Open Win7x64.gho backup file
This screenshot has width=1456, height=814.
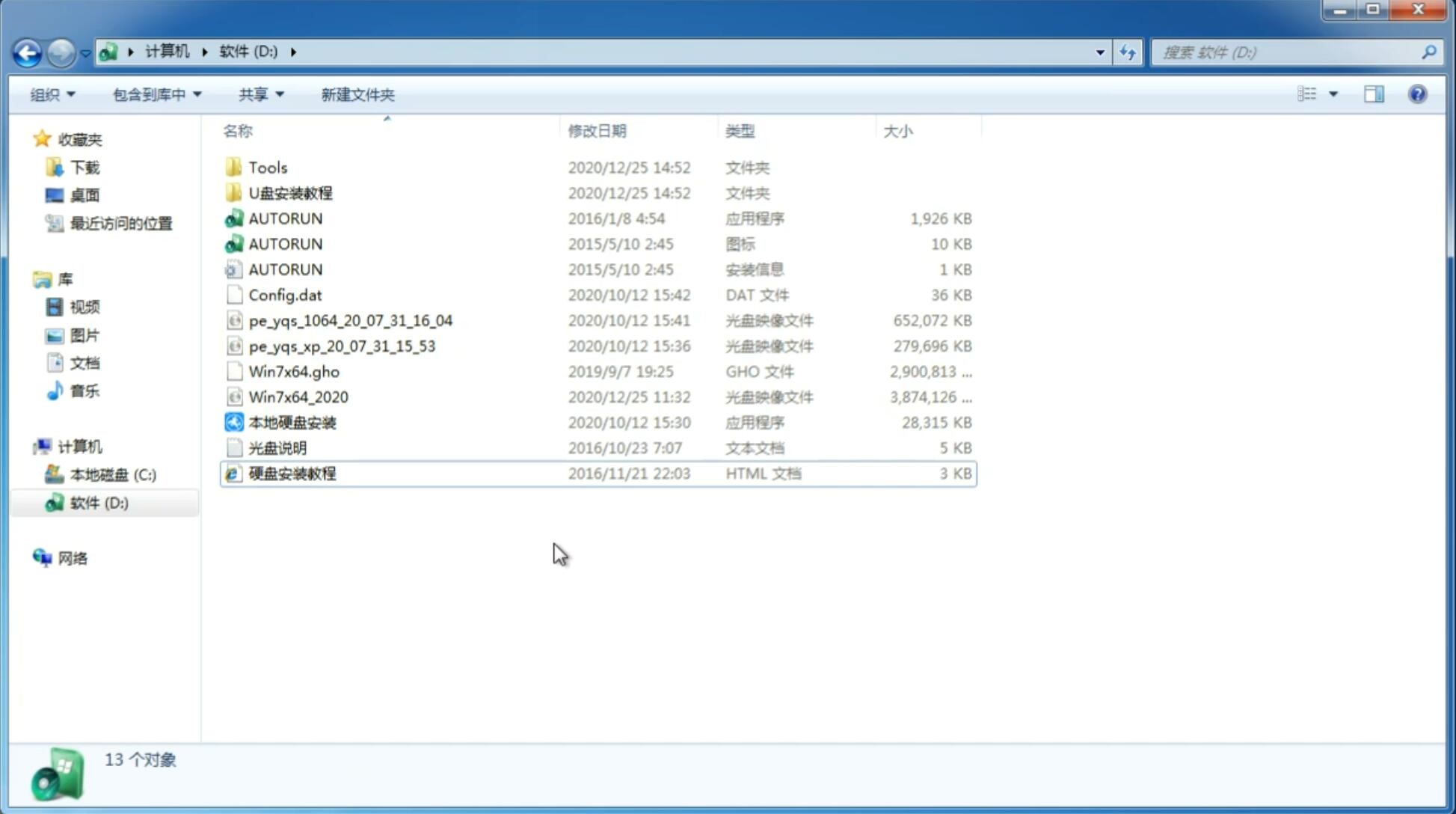click(x=294, y=371)
